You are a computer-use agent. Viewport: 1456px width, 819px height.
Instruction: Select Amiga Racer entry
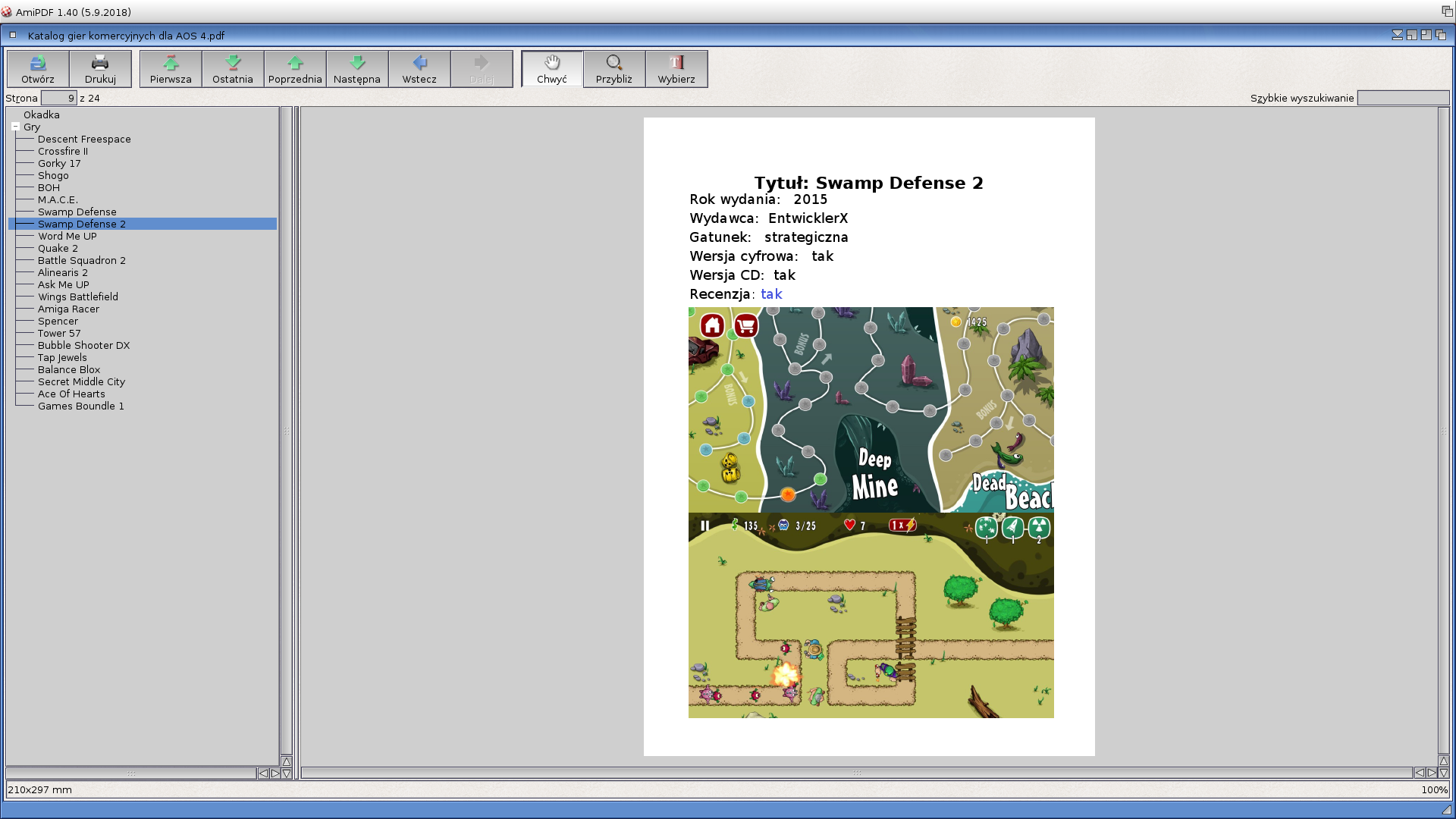click(x=68, y=309)
